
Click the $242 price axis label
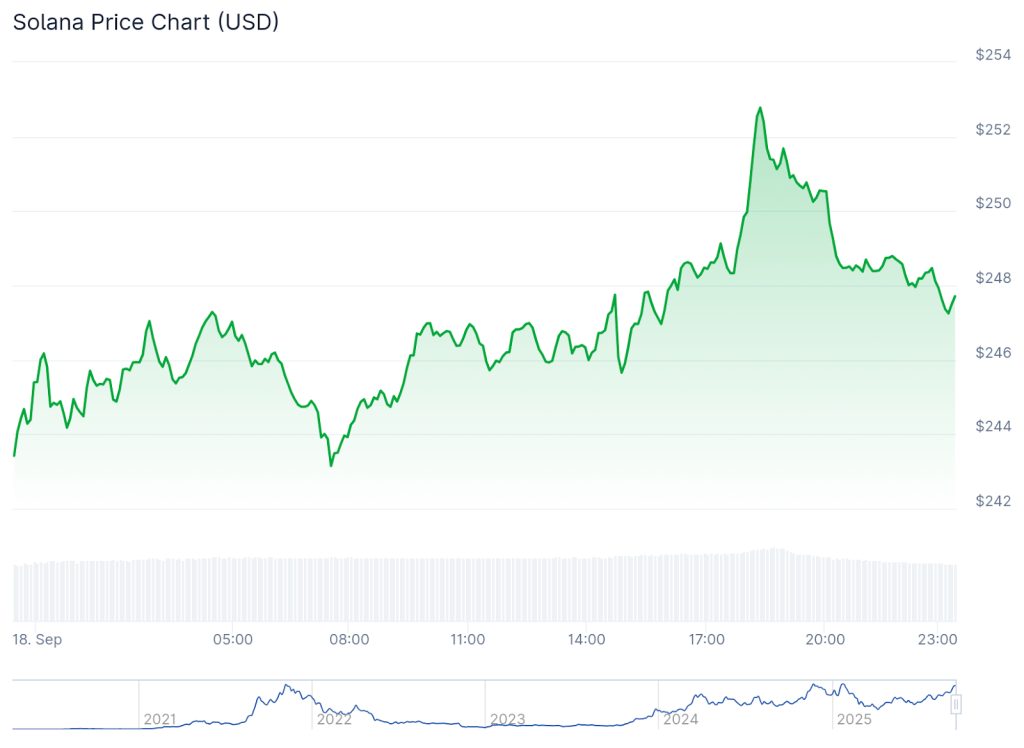pos(994,501)
